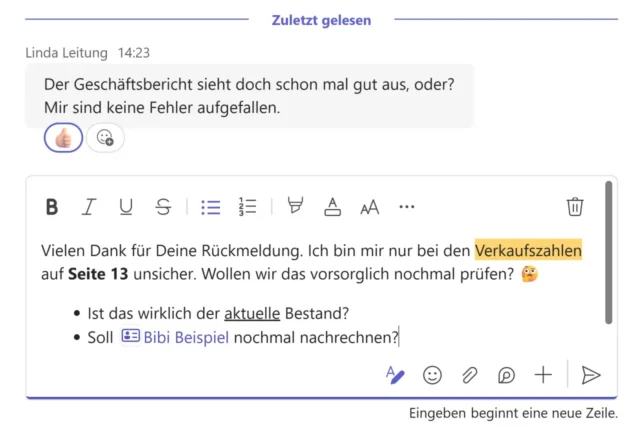Click Linda's message about Geschäftsbericht
The width and height of the screenshot is (640, 432).
tap(249, 96)
